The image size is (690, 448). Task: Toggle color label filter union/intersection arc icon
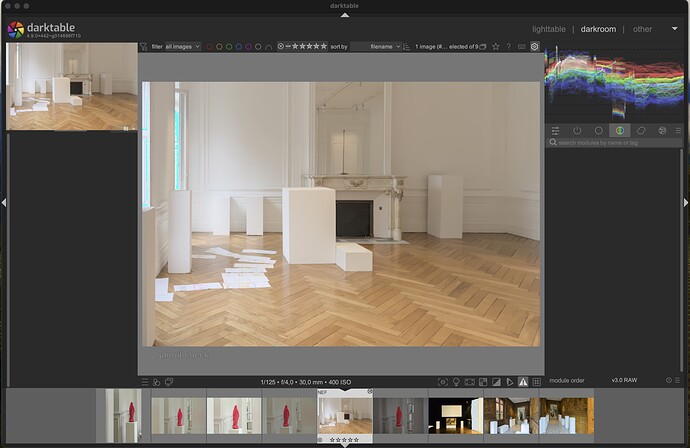point(268,47)
